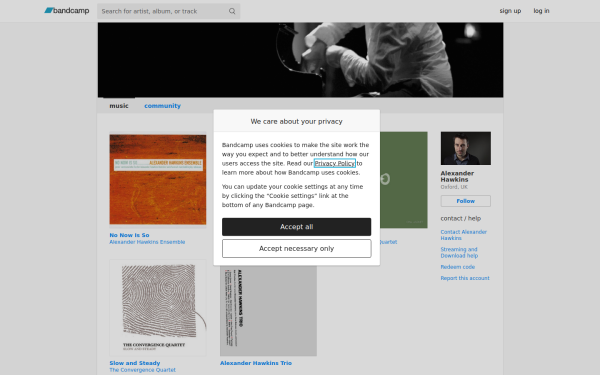Click the pianist banner image
Screen dimensions: 600x375
[x=300, y=60]
